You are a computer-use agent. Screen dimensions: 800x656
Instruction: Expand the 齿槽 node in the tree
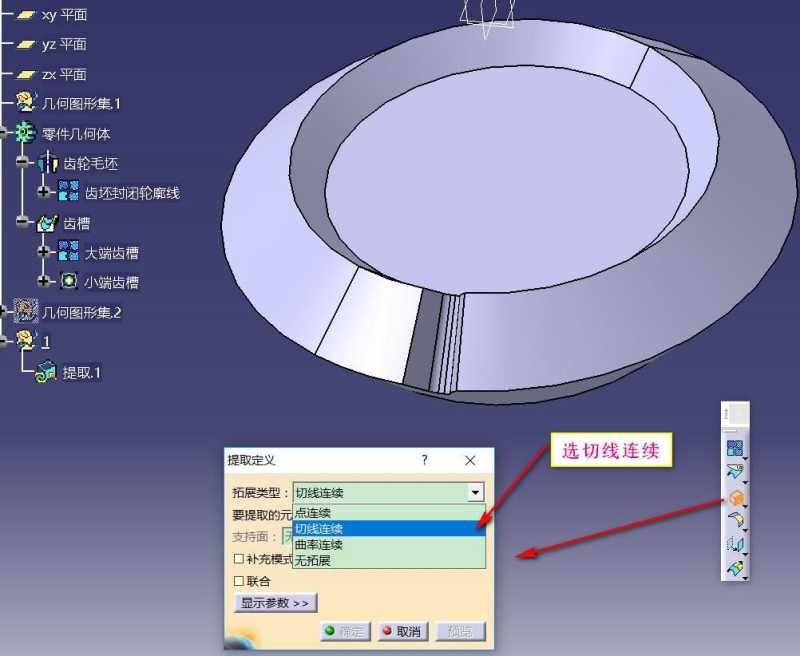coord(24,222)
